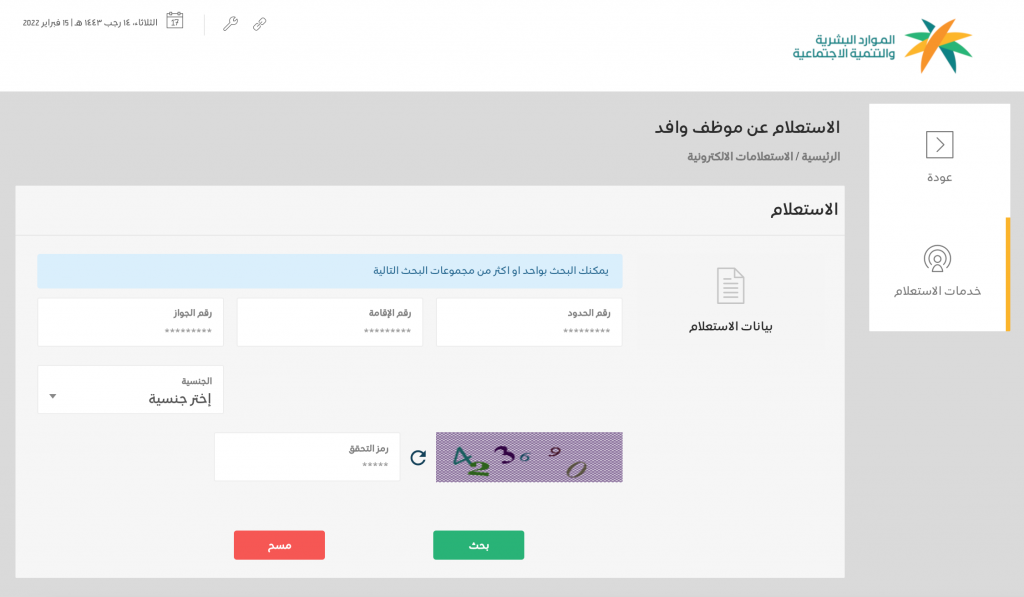Viewport: 1024px width, 597px height.
Task: Focus the رقم الجواز input field
Action: pos(131,322)
